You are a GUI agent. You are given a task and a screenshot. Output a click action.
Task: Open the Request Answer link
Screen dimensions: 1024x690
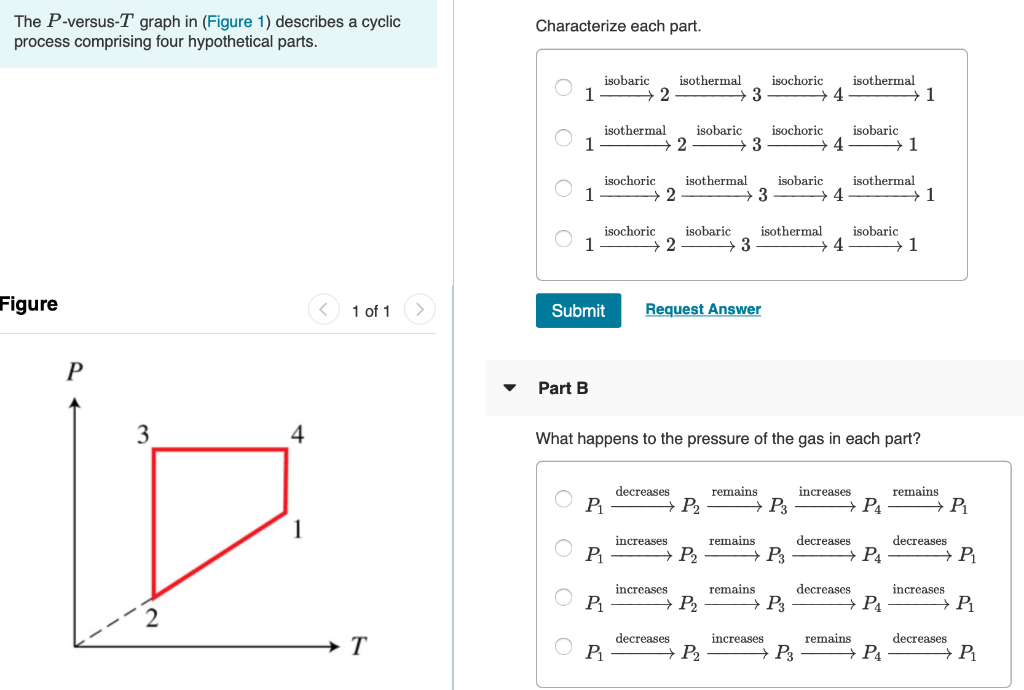pyautogui.click(x=702, y=309)
